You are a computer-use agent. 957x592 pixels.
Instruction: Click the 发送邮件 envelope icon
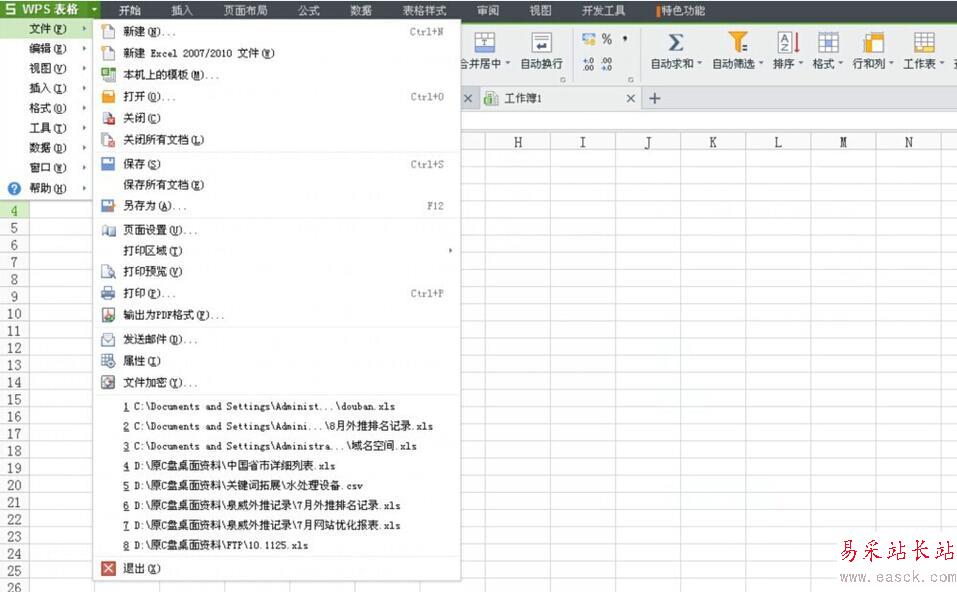tap(108, 339)
